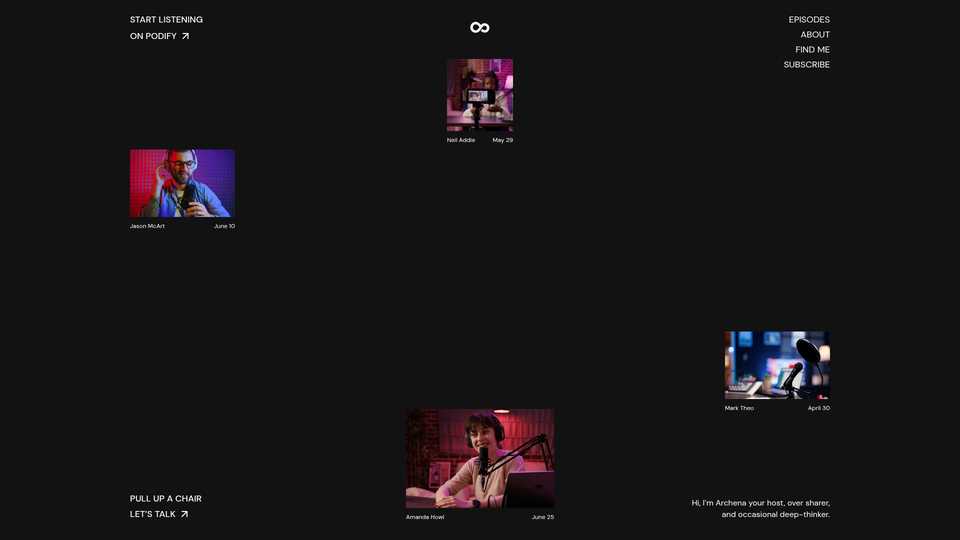
Task: Click PULL UP A CHAIR text
Action: click(x=165, y=498)
